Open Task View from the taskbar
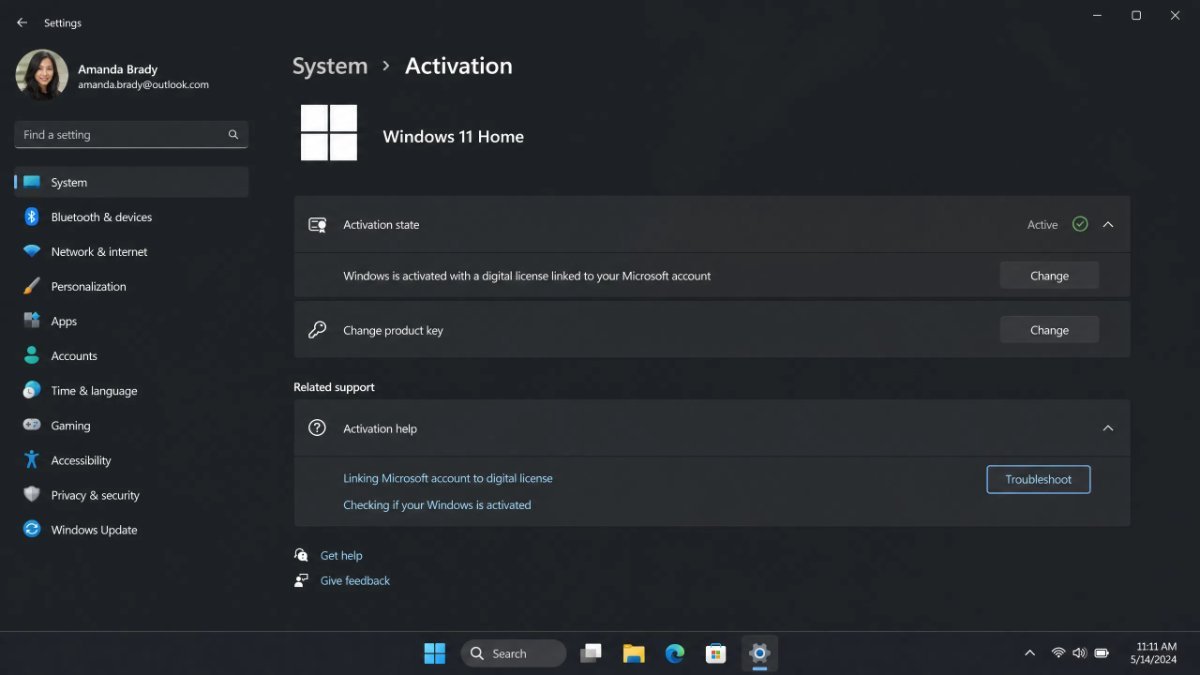Viewport: 1200px width, 675px height. (591, 653)
